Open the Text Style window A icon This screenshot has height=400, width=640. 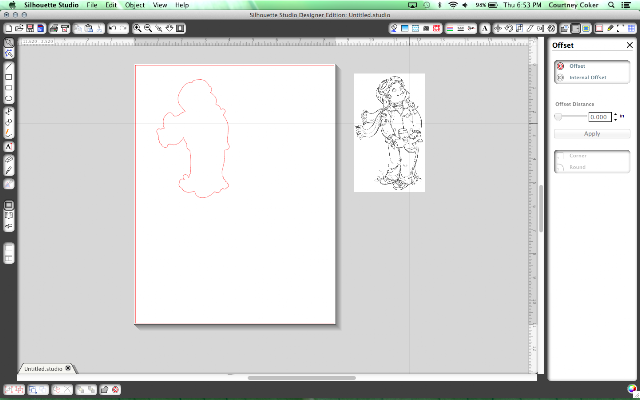(x=484, y=28)
